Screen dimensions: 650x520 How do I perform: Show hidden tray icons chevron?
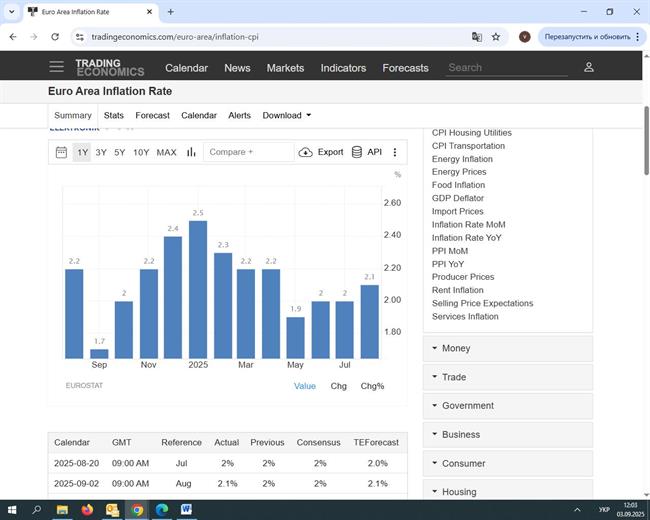[577, 510]
